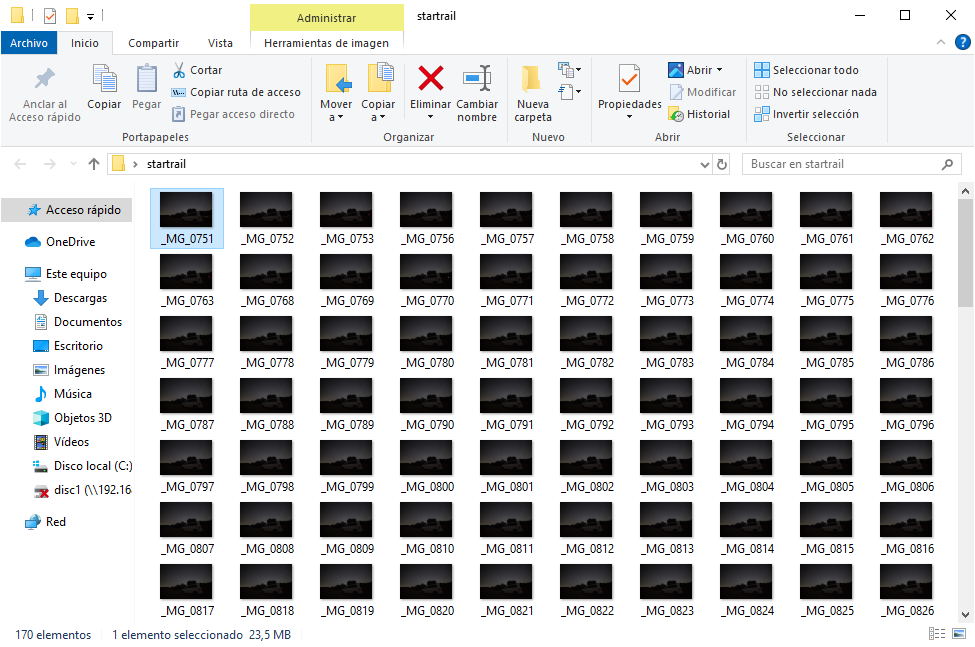Image resolution: width=975 pixels, height=647 pixels.
Task: Refresh the startrail folder view
Action: tap(722, 164)
